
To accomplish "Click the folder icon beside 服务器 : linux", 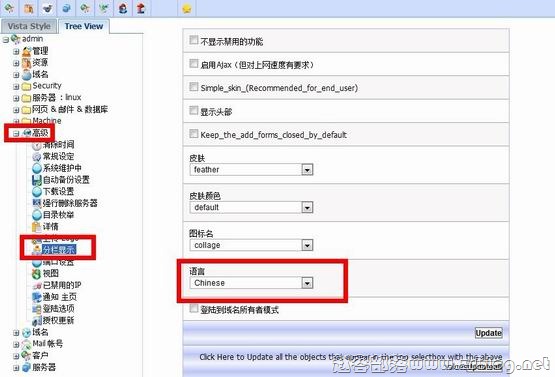I will tap(27, 98).
